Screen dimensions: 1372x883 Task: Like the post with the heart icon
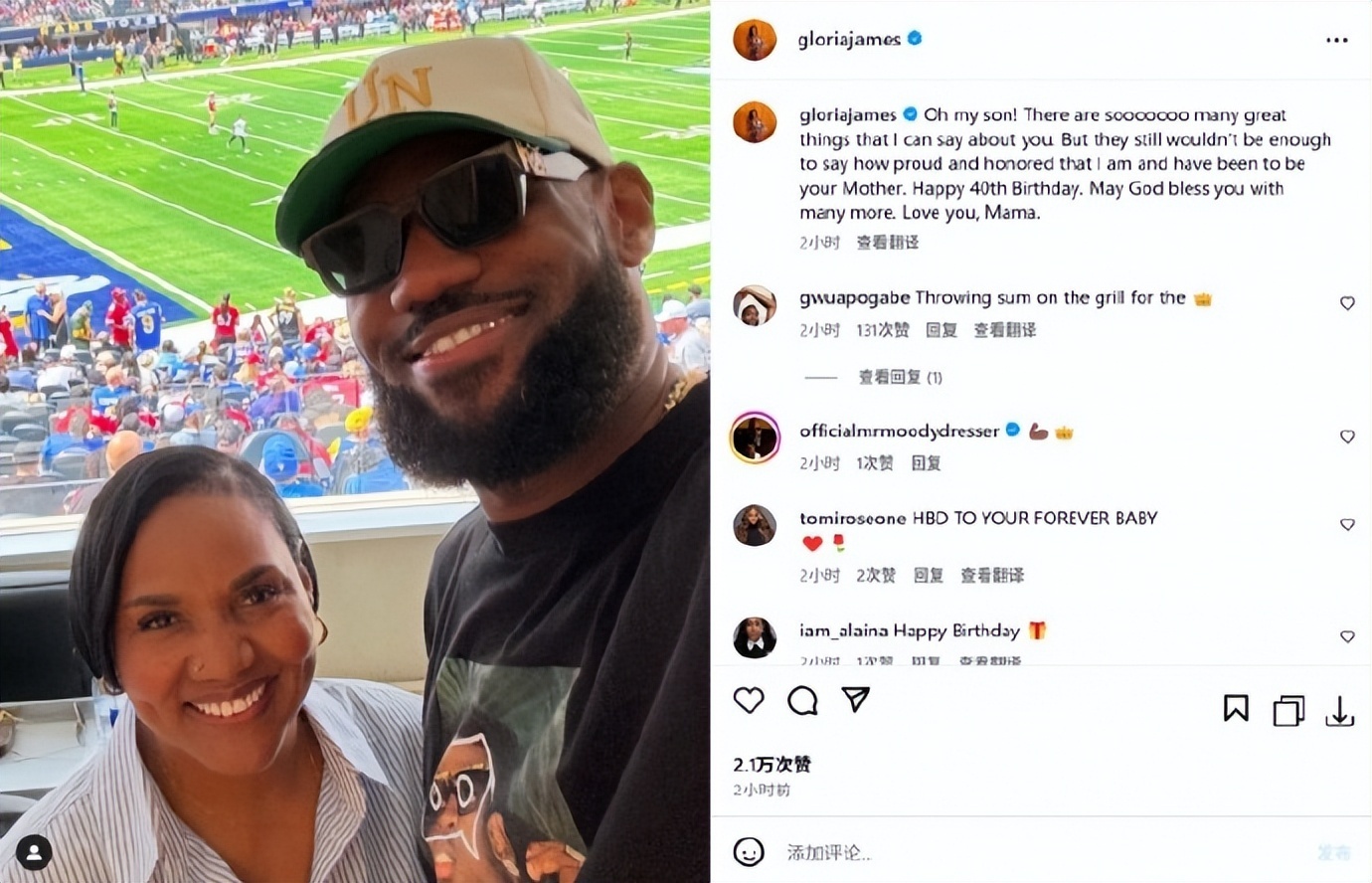pyautogui.click(x=749, y=701)
